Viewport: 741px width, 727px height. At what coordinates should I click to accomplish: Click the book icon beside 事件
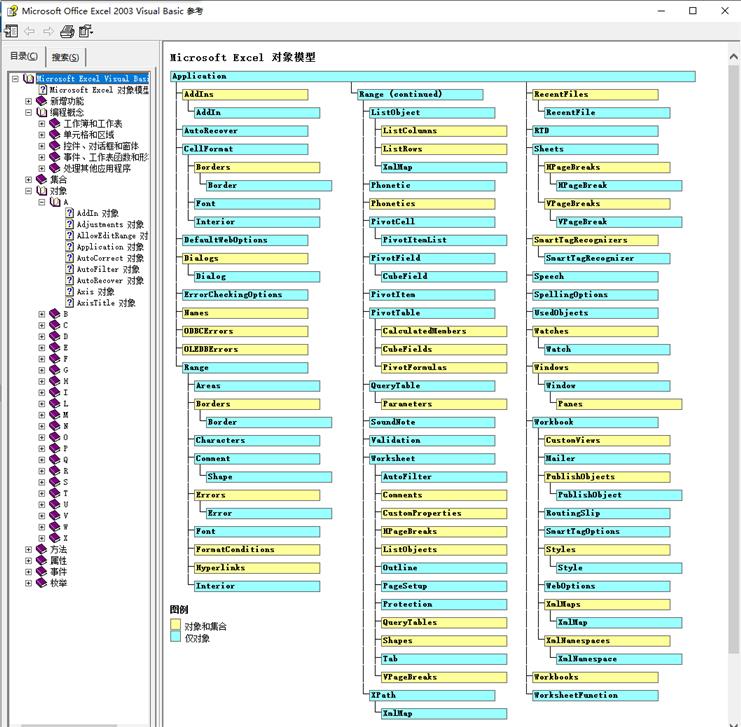tap(42, 572)
